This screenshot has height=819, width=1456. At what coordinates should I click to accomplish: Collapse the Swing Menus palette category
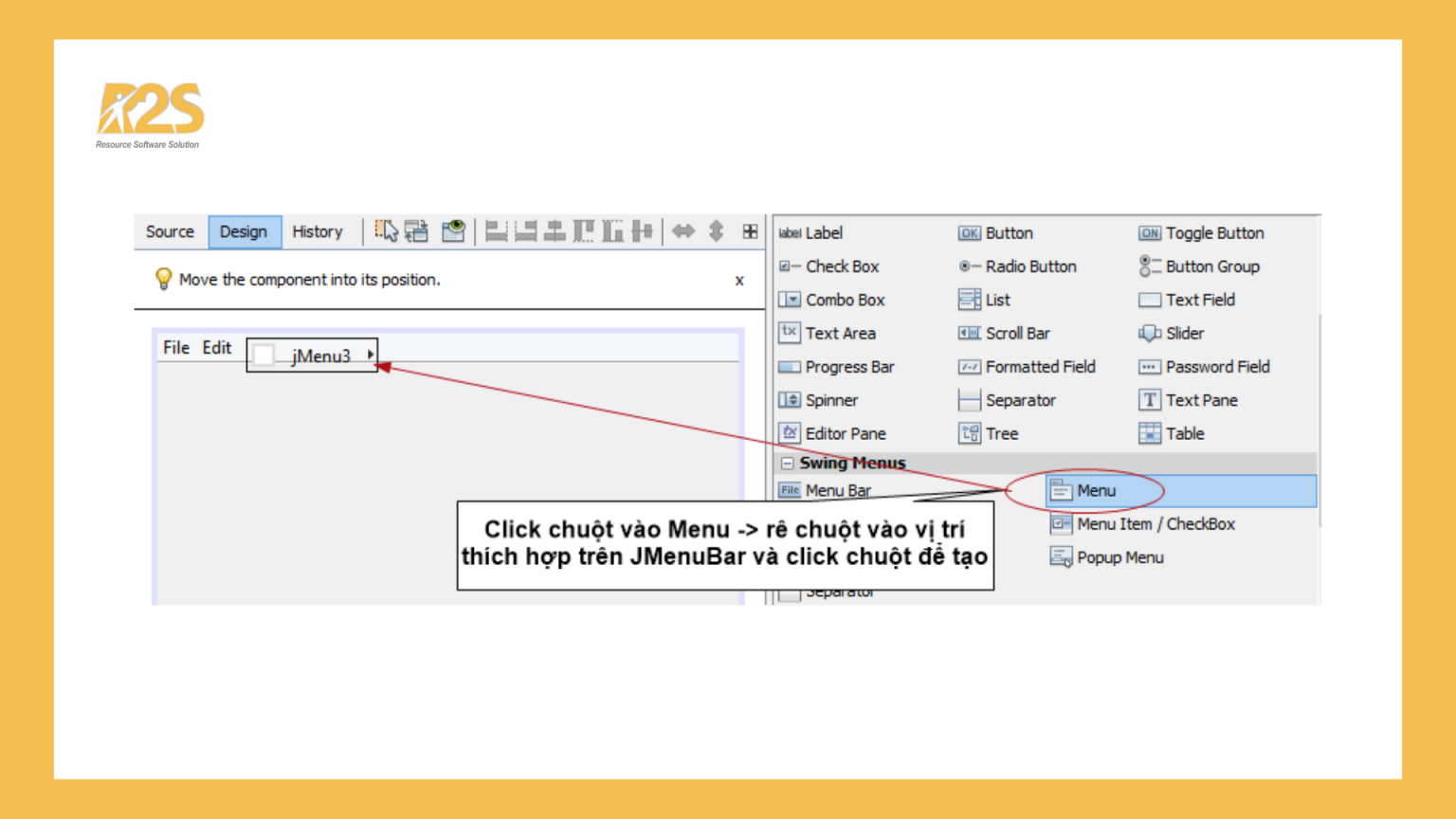pyautogui.click(x=788, y=464)
